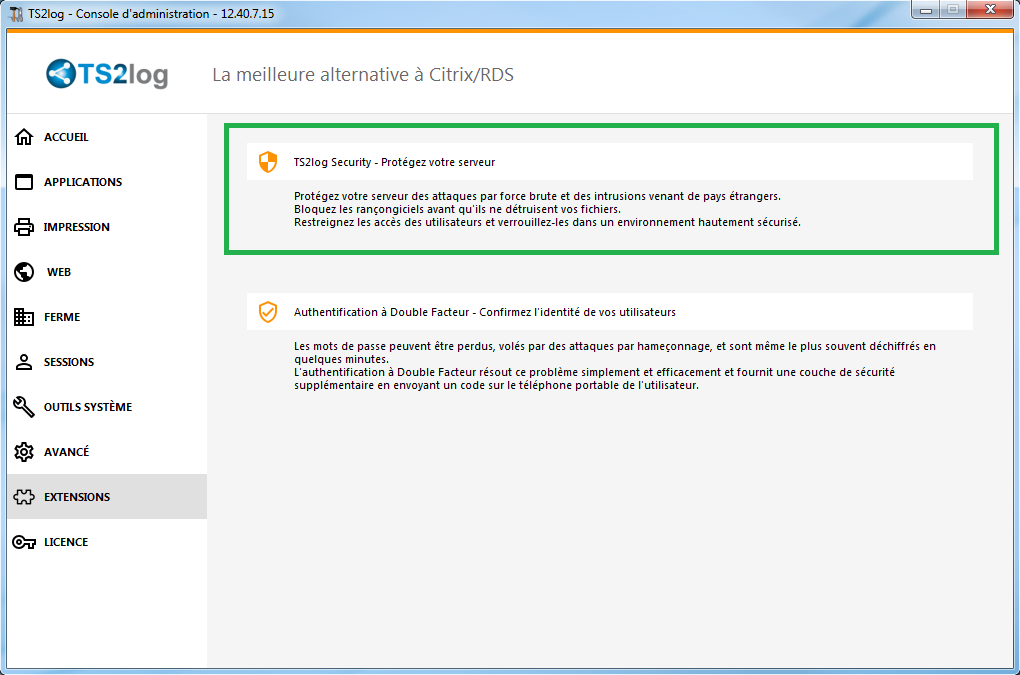The height and width of the screenshot is (675, 1020).
Task: Click the Outils Système wrench icon
Action: 24,407
